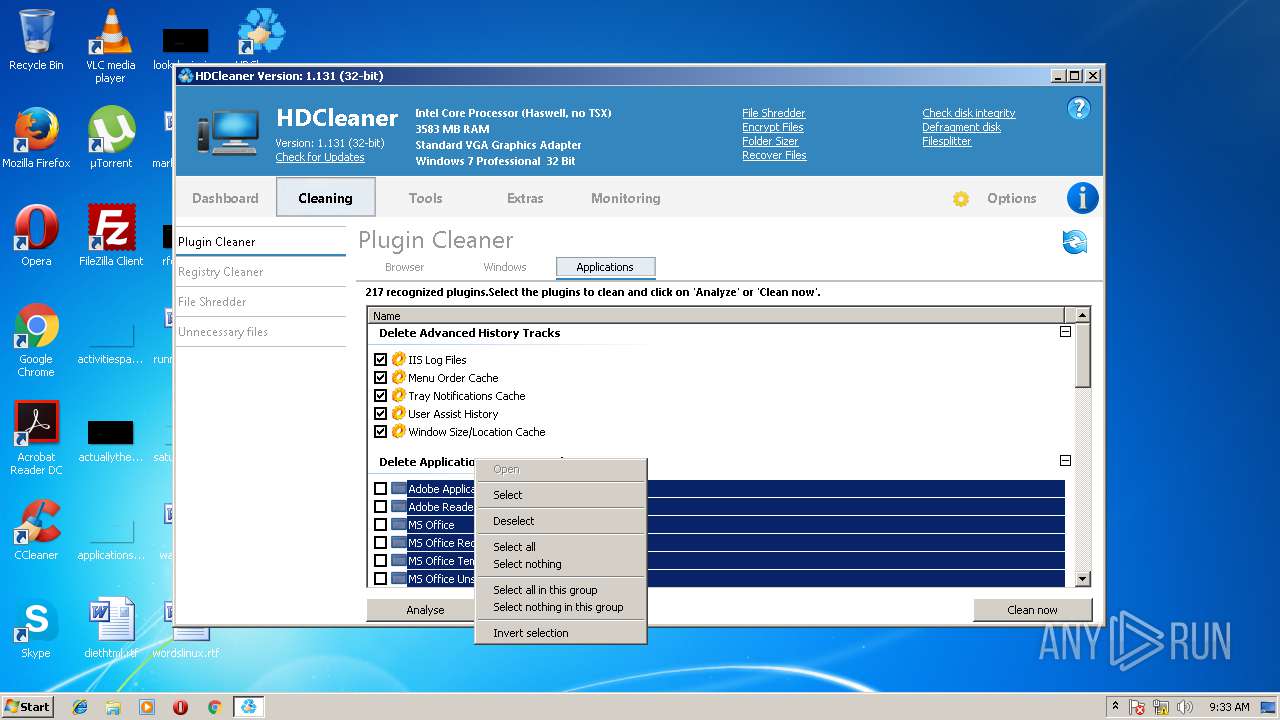Click the User Assist History plugin icon
The width and height of the screenshot is (1280, 720).
(399, 413)
